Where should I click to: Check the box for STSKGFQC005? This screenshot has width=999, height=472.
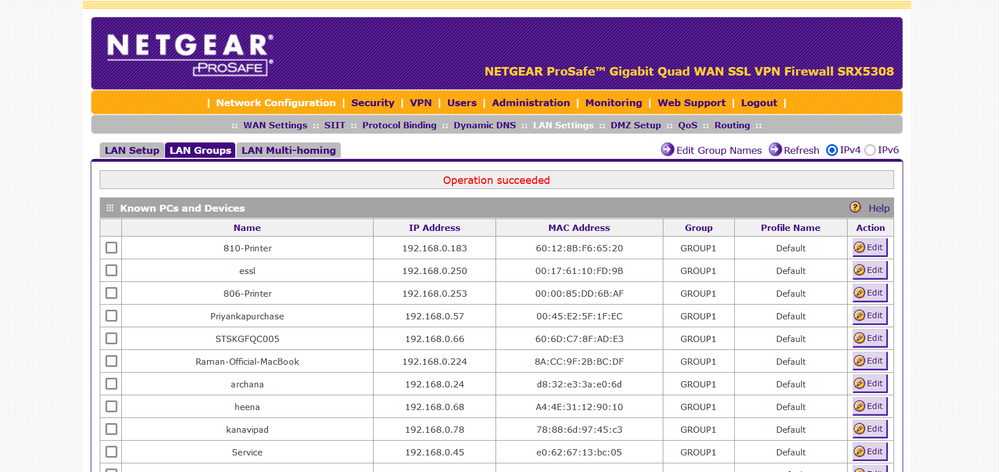tap(111, 338)
